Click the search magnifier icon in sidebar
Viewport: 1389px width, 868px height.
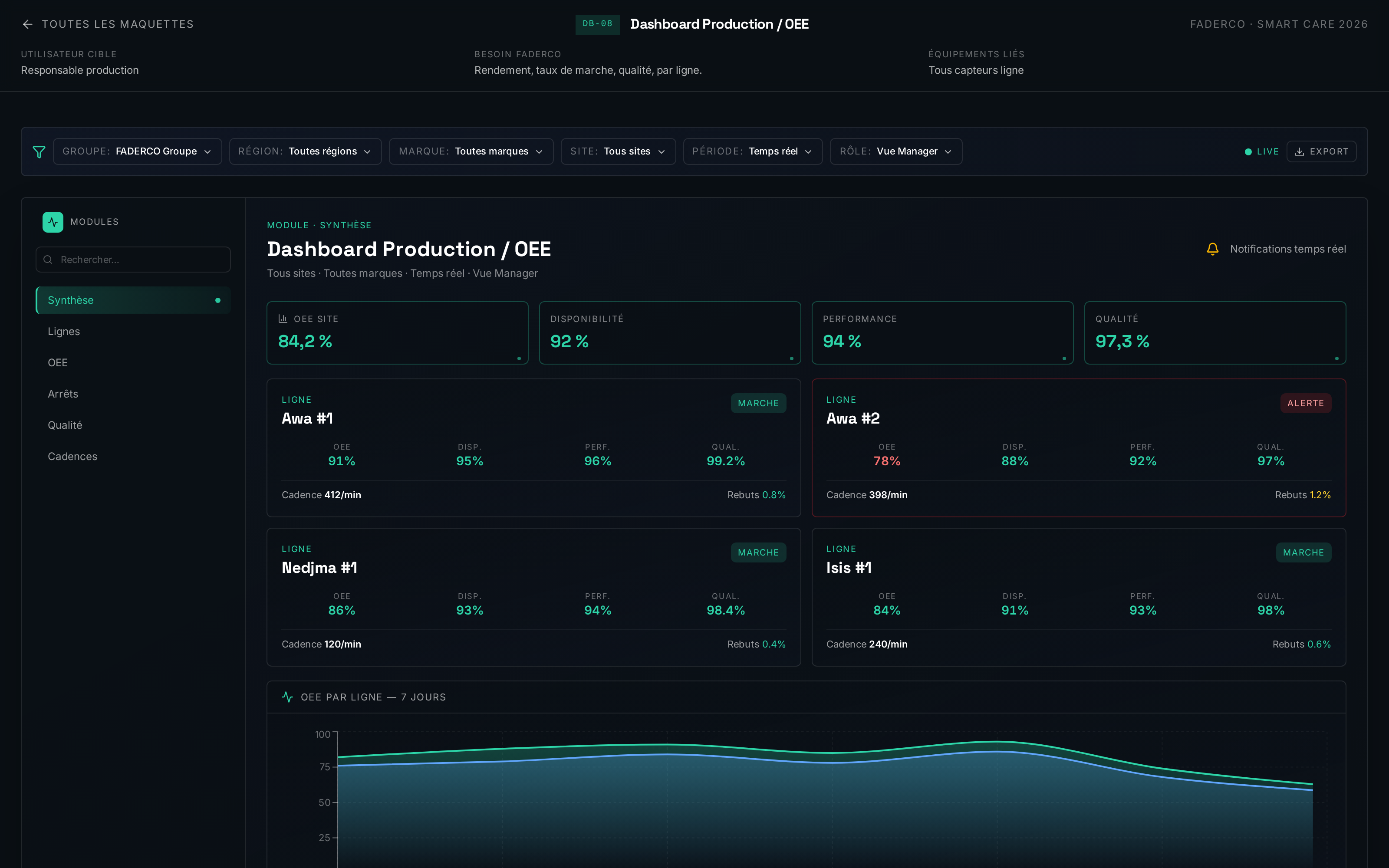pyautogui.click(x=48, y=260)
